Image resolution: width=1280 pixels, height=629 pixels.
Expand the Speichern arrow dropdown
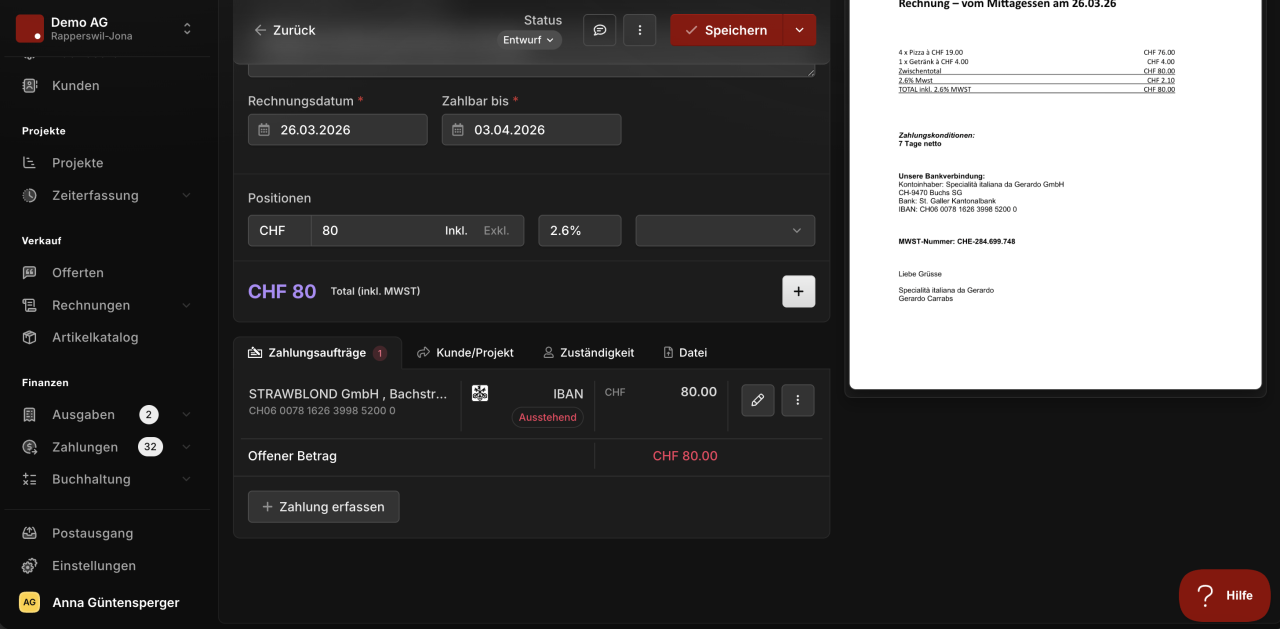click(x=799, y=30)
